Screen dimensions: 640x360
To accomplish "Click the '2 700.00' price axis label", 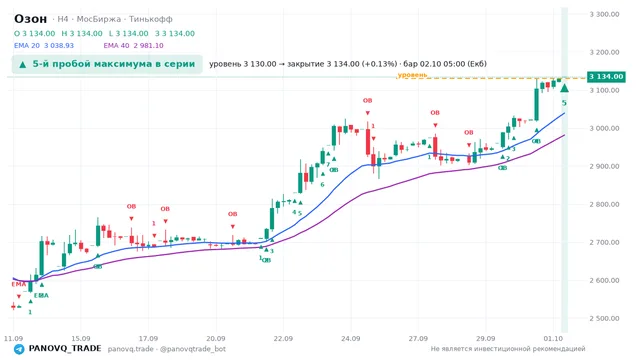I will (x=604, y=242).
